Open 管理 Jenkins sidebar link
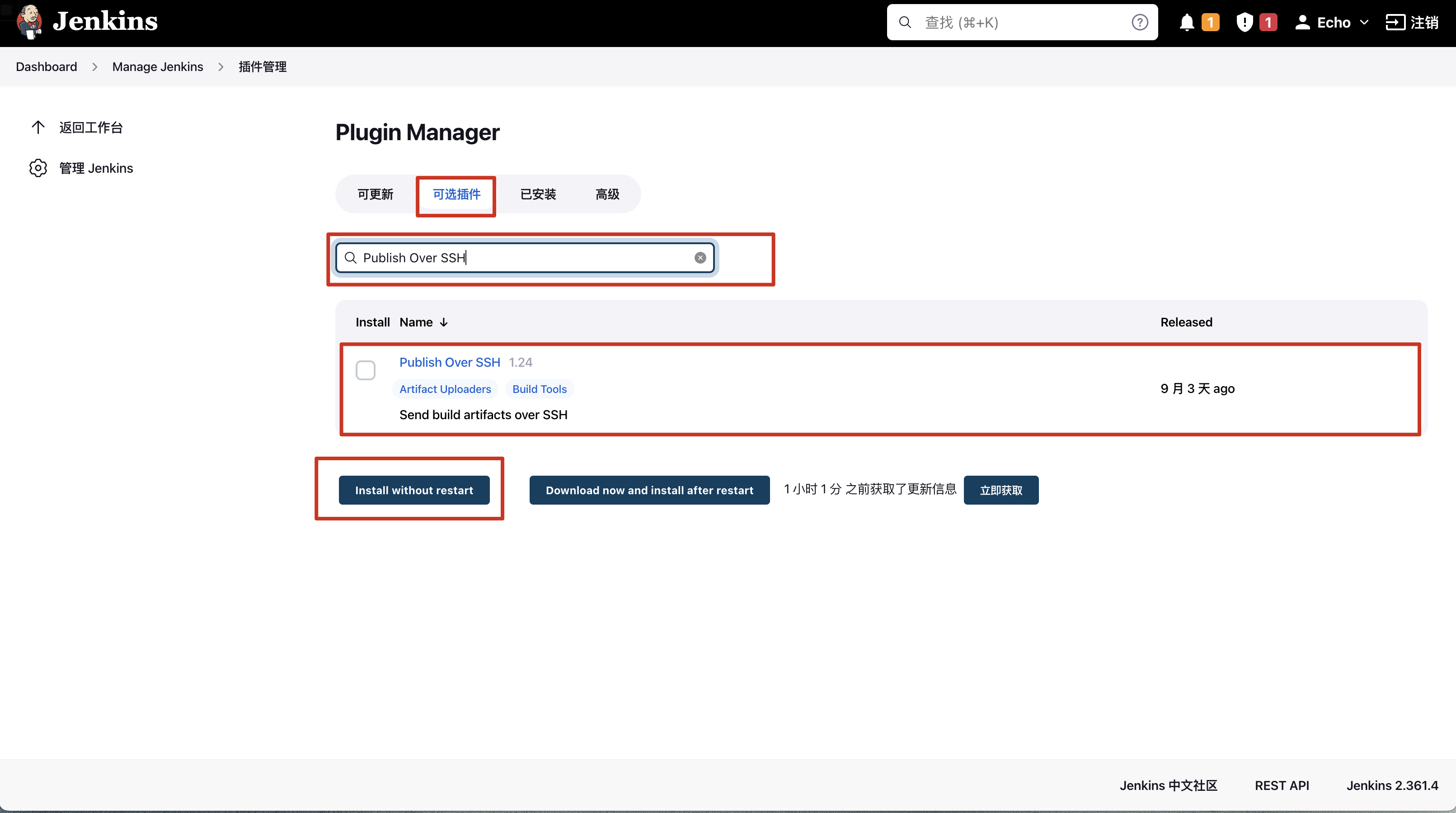The height and width of the screenshot is (813, 1456). point(96,168)
